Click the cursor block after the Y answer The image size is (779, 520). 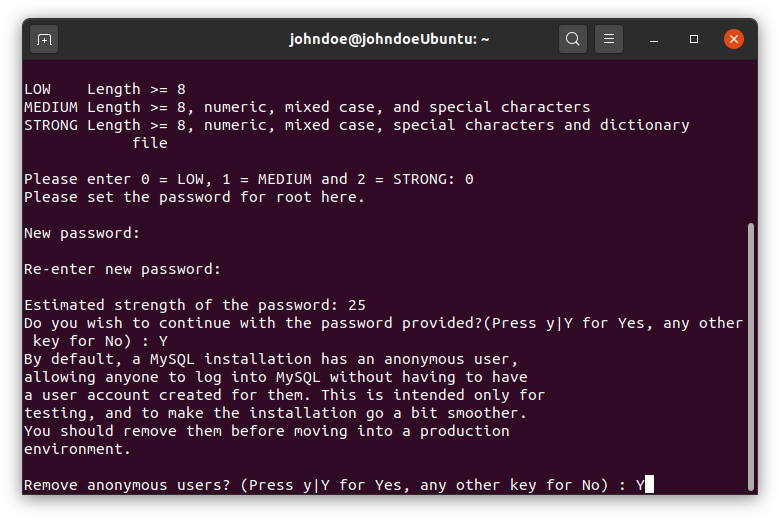point(649,484)
